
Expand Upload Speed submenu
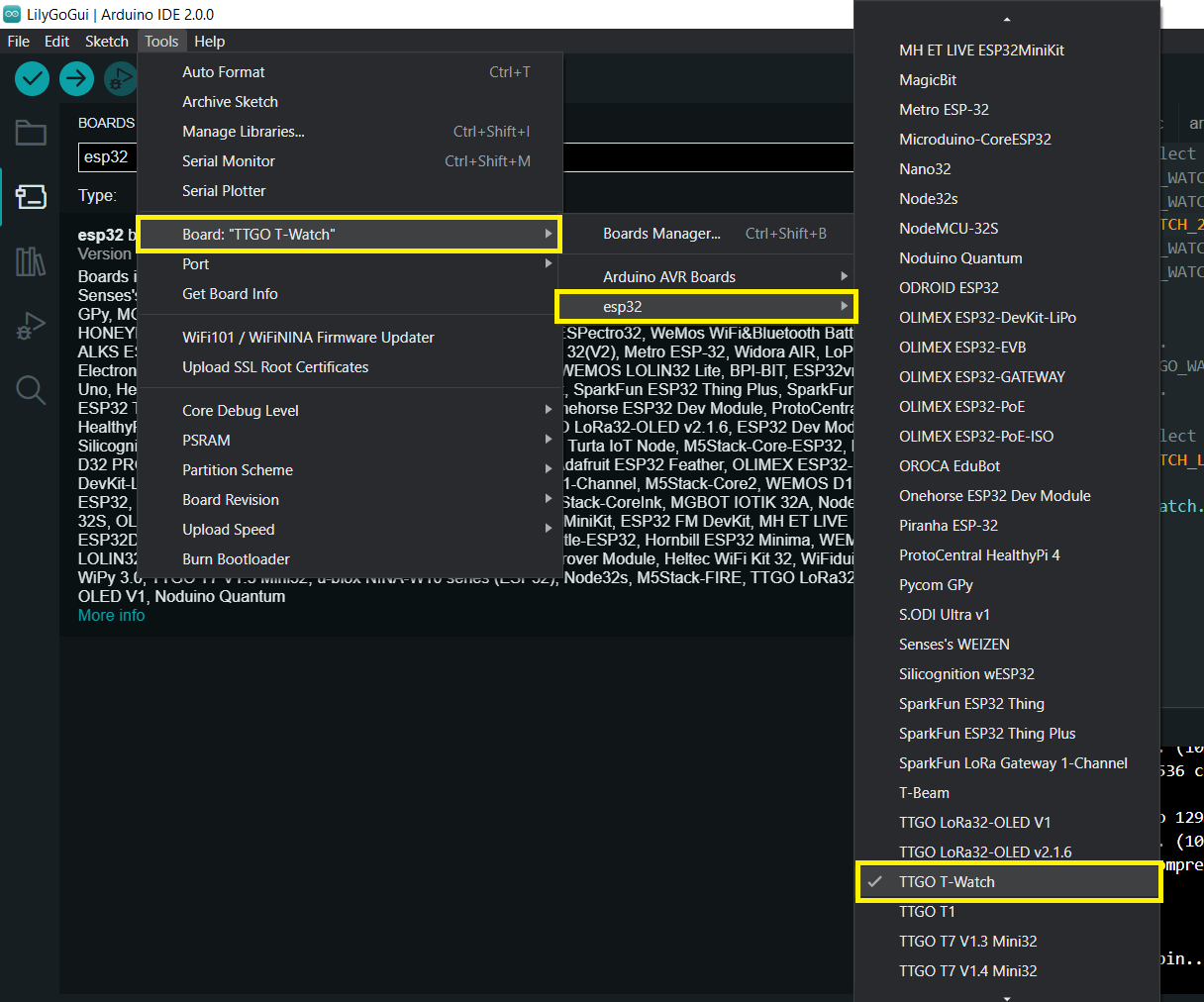click(350, 529)
